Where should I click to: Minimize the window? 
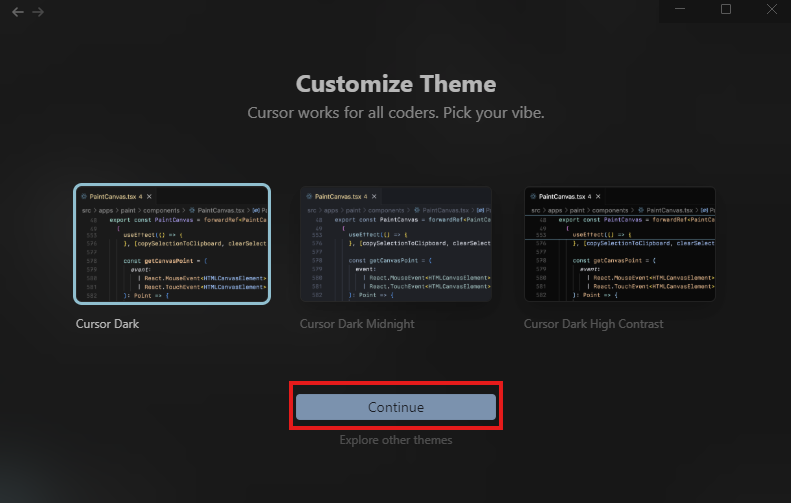click(x=680, y=9)
